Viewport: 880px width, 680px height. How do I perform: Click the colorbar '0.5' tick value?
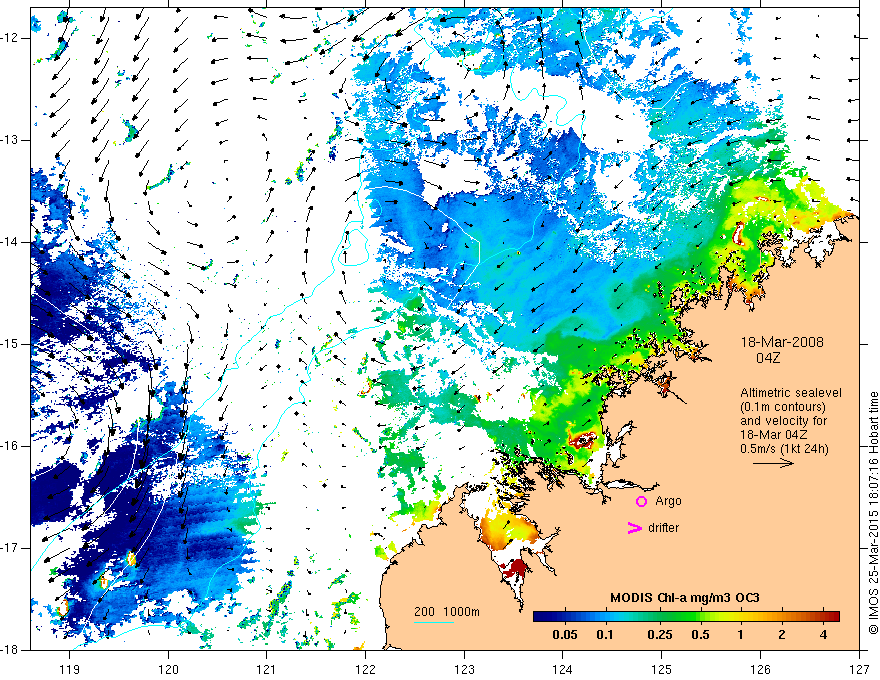700,635
